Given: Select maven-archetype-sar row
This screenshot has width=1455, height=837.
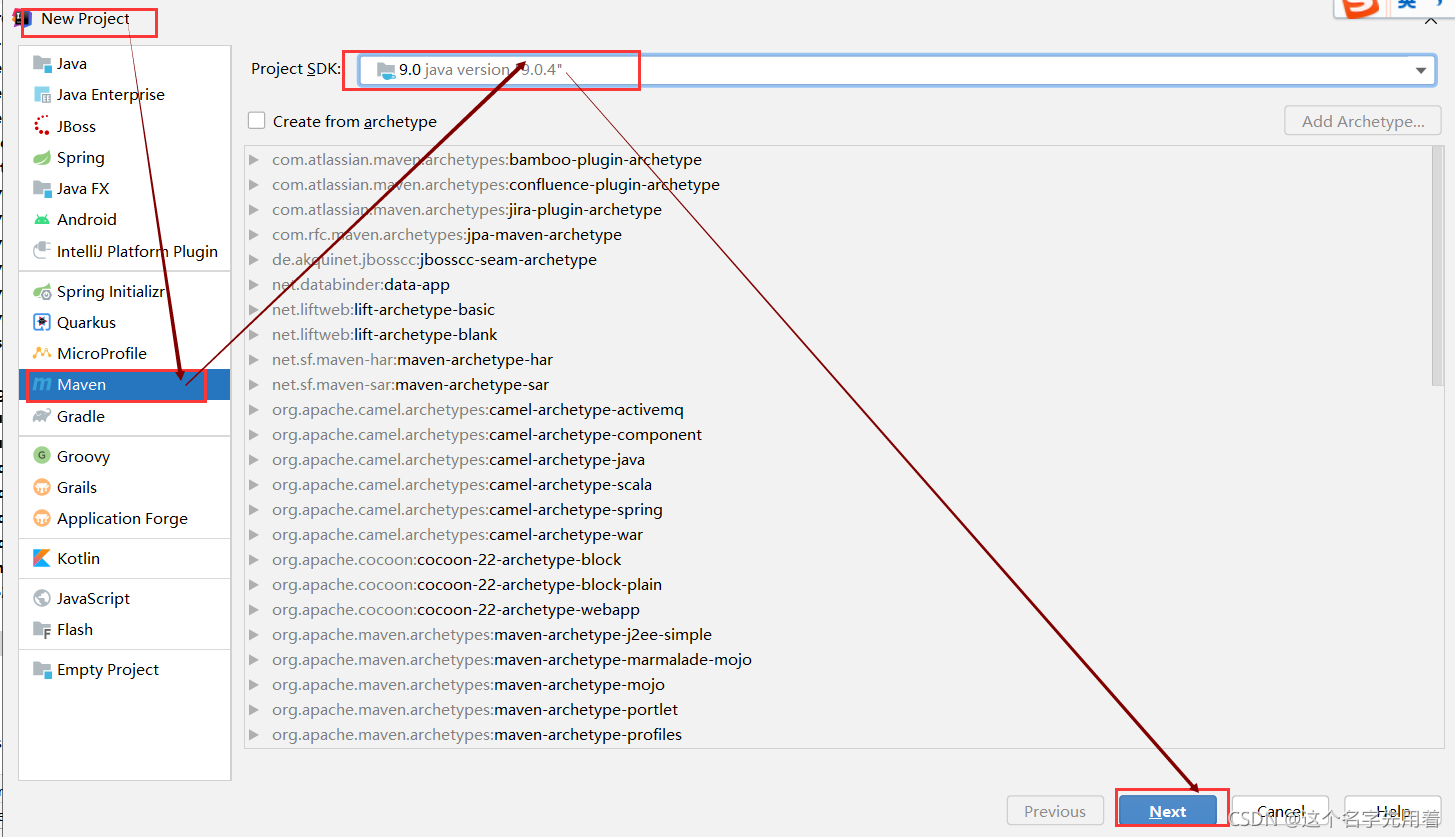Looking at the screenshot, I should click(838, 385).
